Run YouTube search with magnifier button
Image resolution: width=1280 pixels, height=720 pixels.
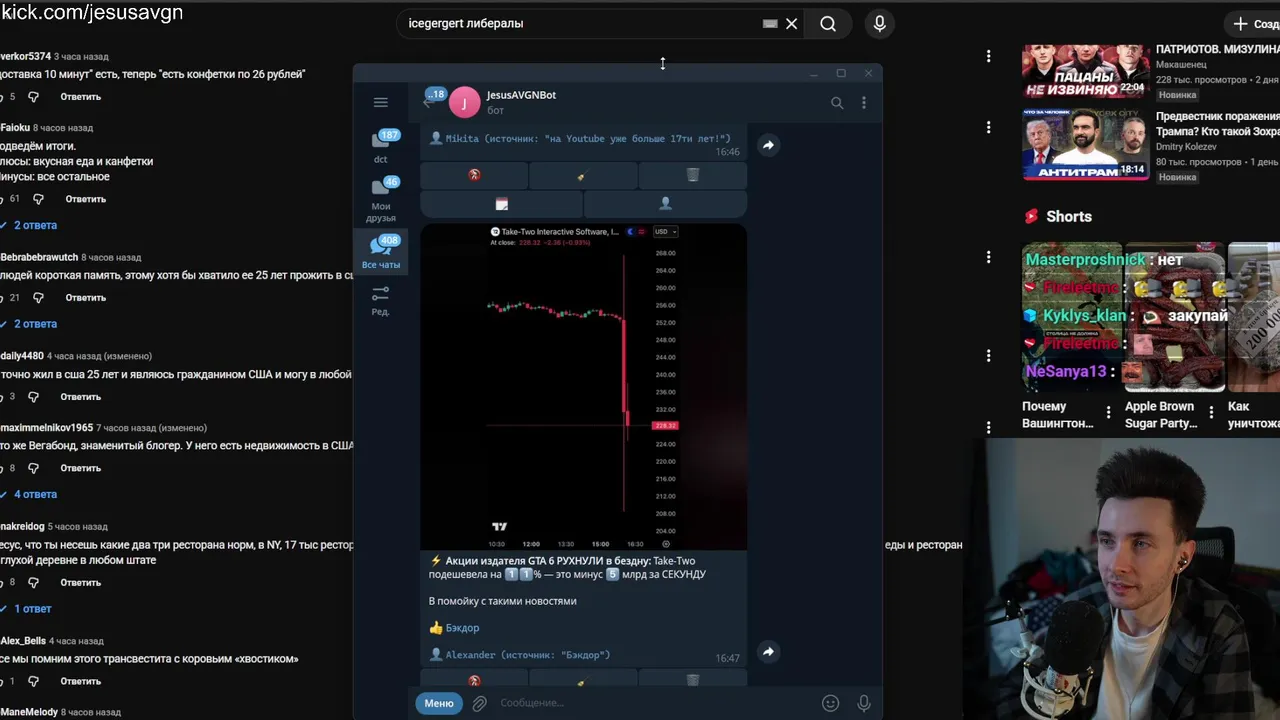(828, 23)
